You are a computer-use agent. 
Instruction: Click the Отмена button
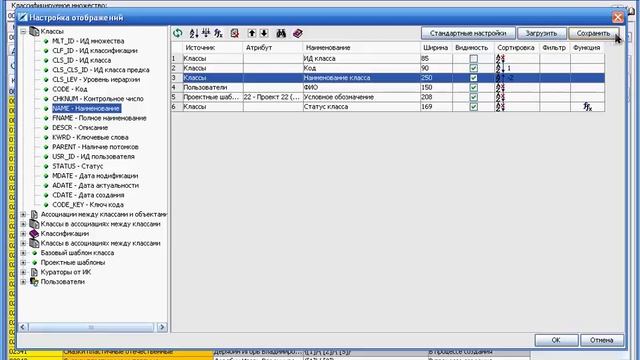tap(602, 340)
